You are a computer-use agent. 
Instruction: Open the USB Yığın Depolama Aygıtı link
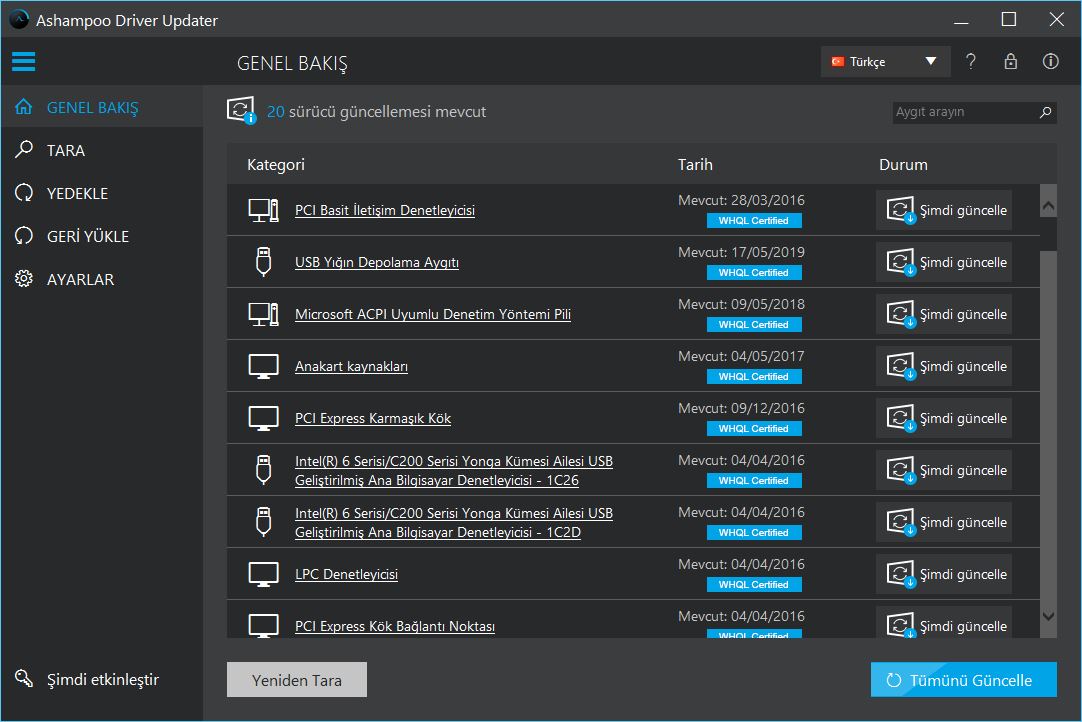pyautogui.click(x=377, y=262)
